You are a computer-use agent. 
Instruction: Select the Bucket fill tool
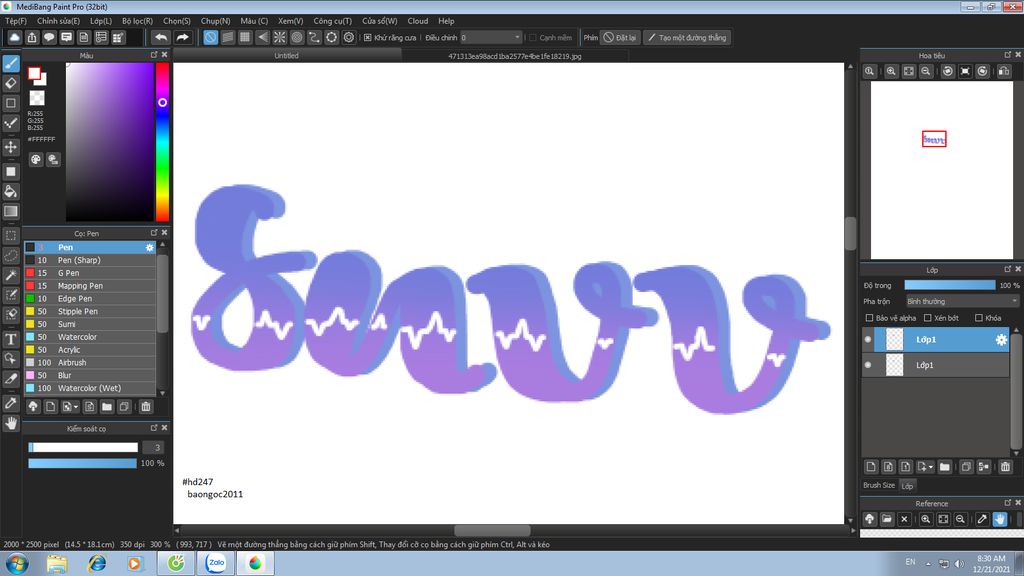pos(11,191)
